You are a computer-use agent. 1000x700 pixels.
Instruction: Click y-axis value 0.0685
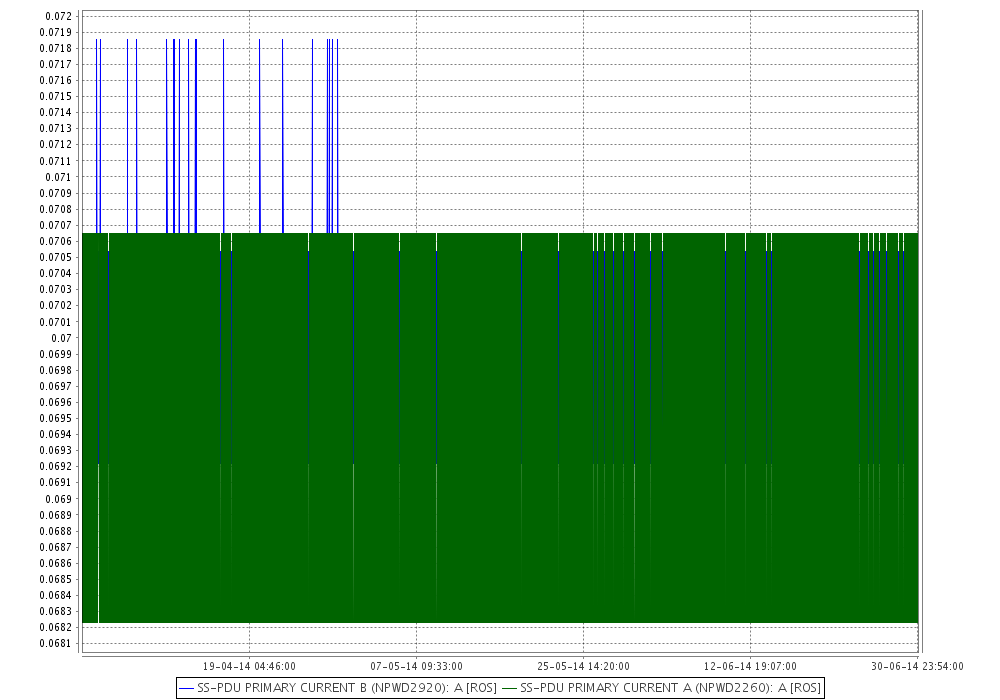pos(55,580)
